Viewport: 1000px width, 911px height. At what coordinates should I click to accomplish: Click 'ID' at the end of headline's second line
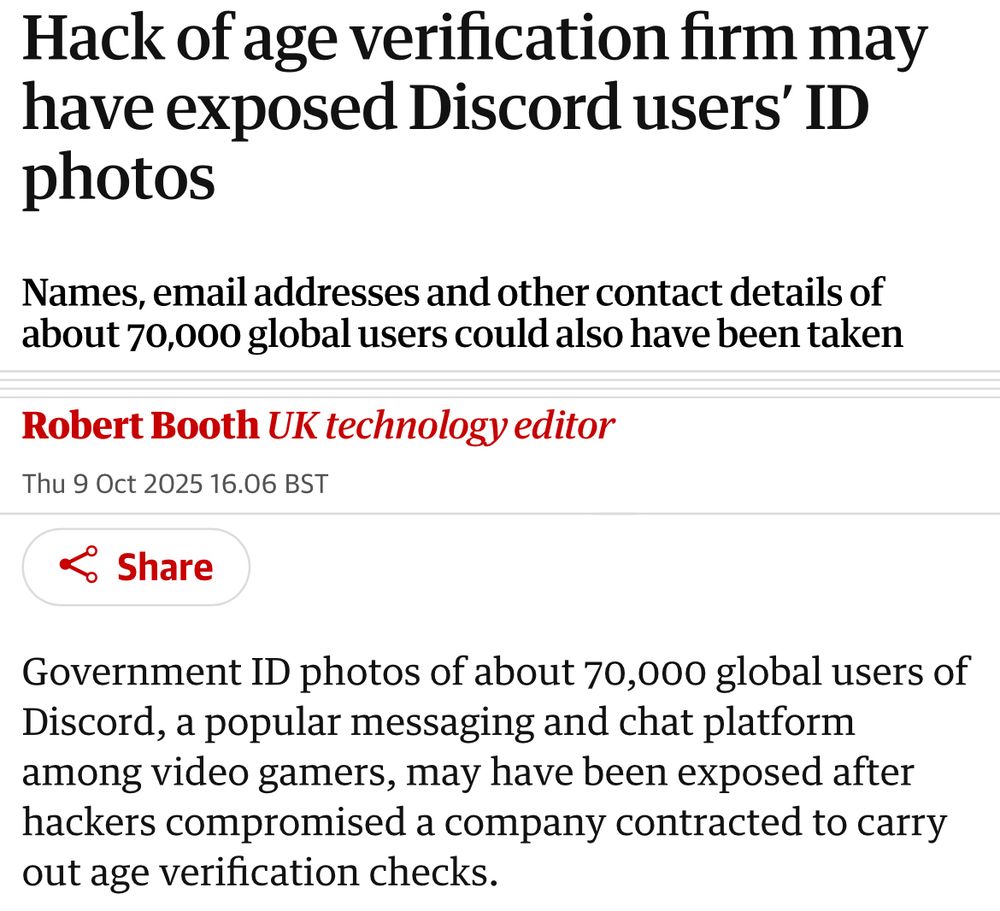point(837,107)
